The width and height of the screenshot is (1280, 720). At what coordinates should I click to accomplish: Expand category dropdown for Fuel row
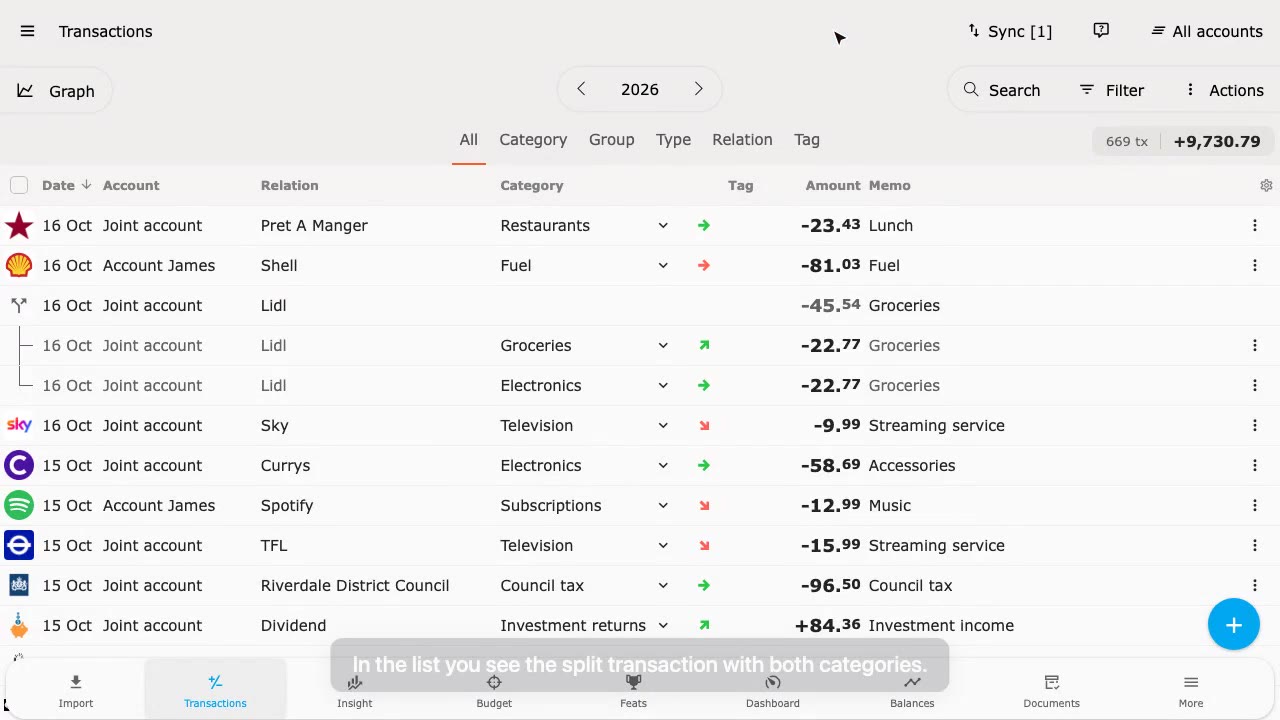point(663,265)
